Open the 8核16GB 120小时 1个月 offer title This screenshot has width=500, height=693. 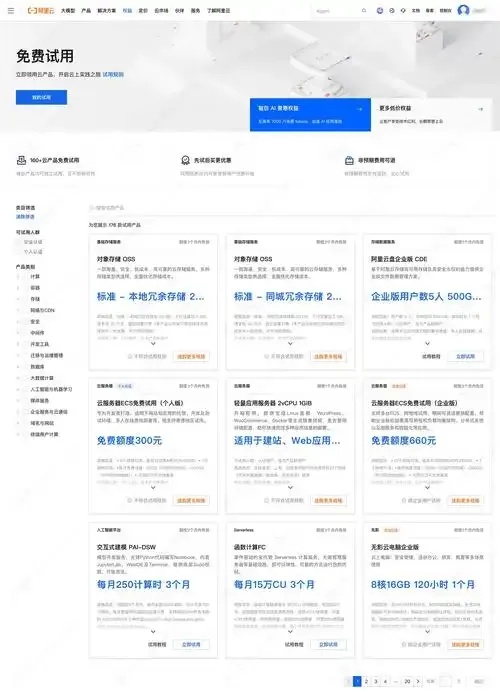423,584
